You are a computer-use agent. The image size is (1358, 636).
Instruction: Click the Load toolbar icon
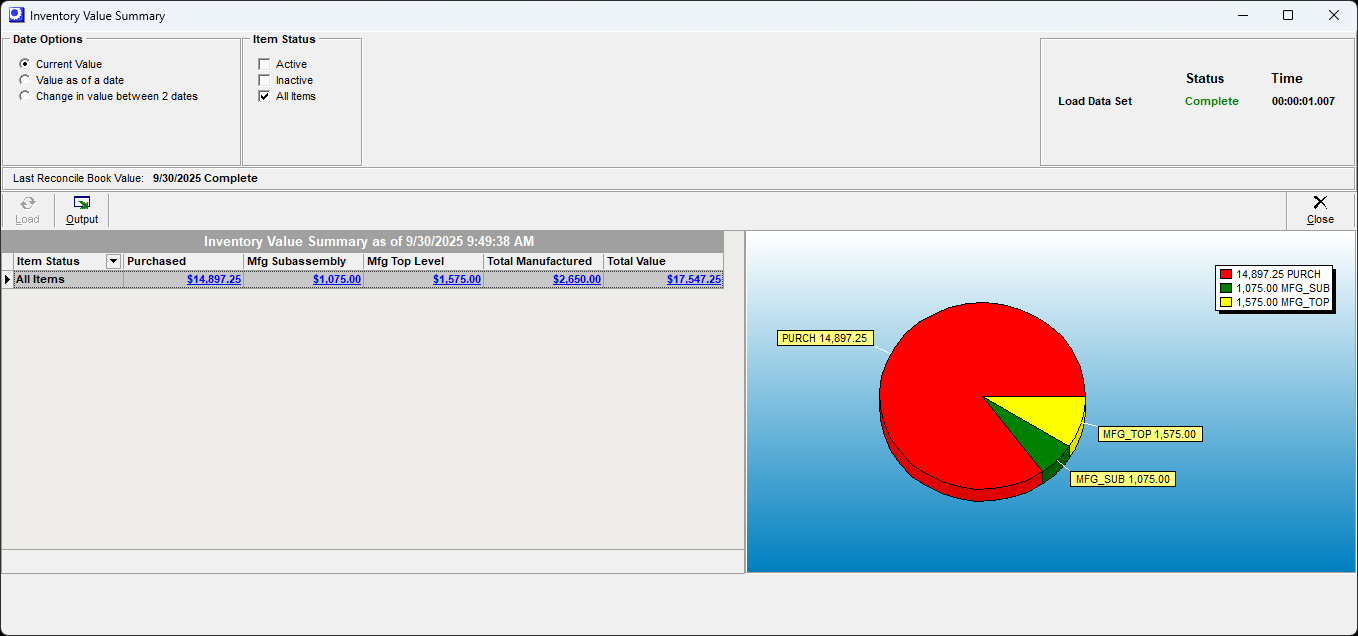click(x=27, y=210)
